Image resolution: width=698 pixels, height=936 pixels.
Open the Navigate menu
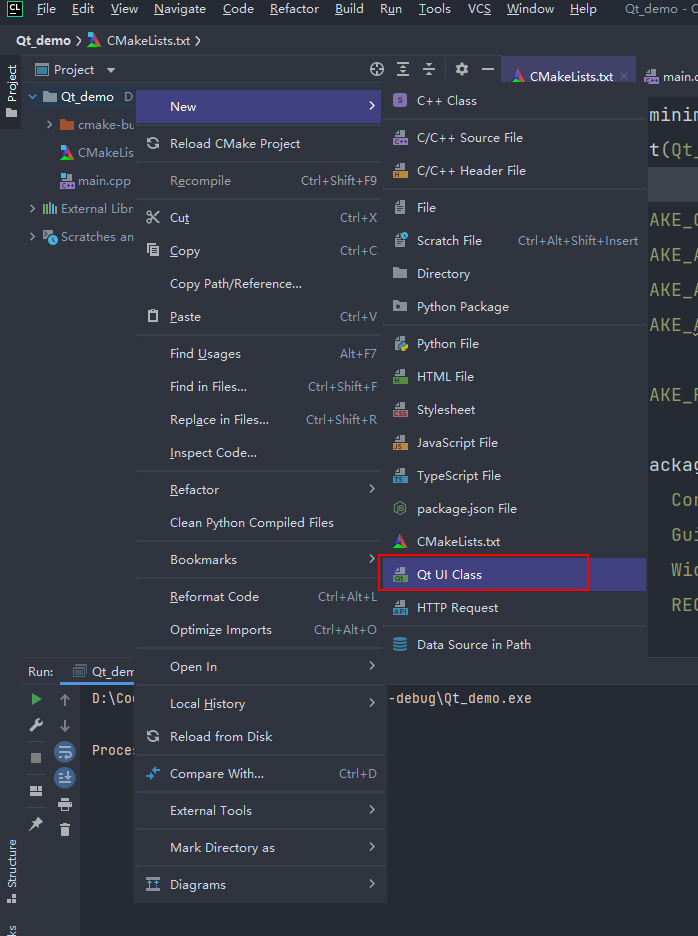180,9
